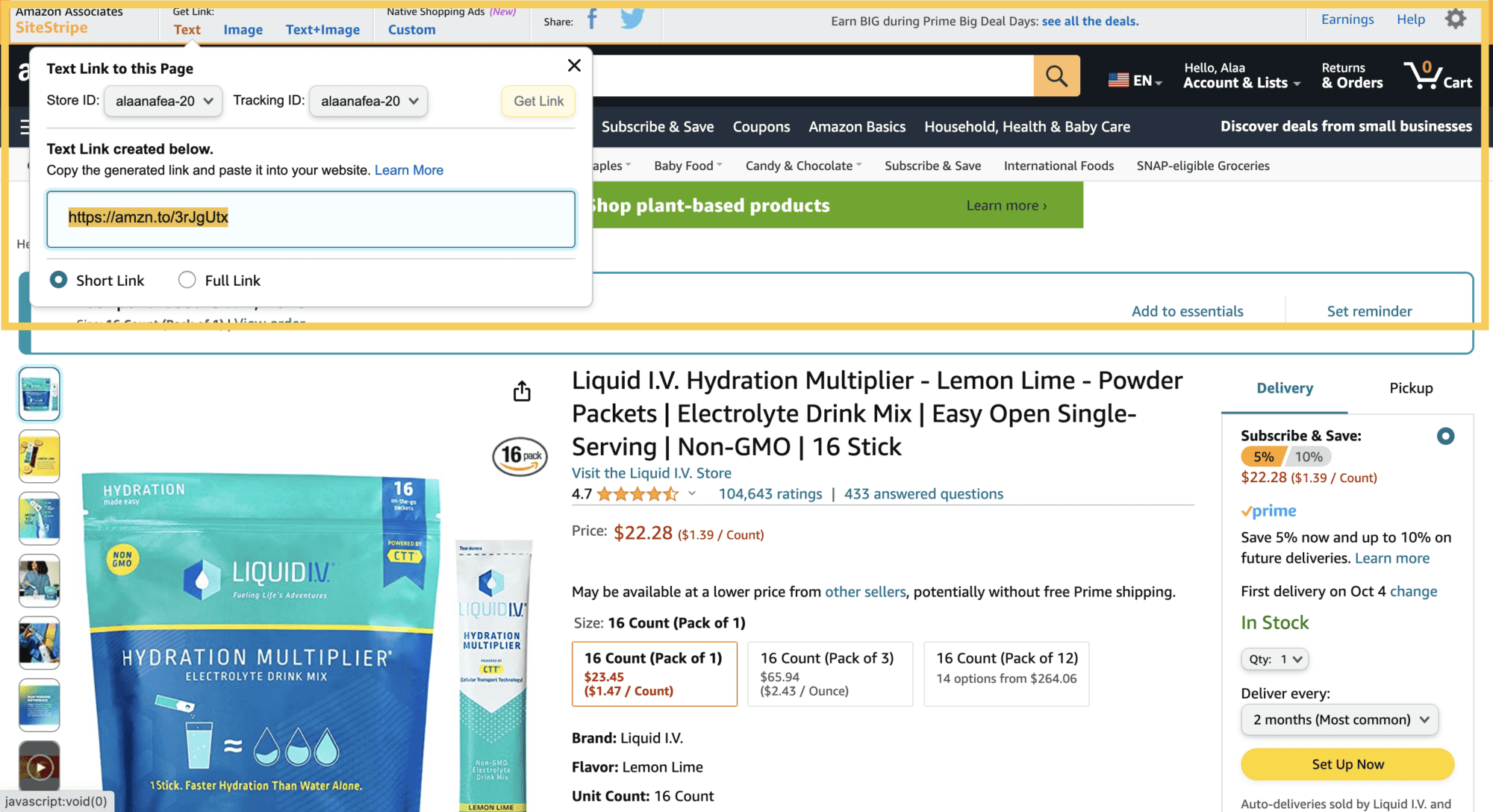Screen dimensions: 1493x812
Task: Click the Set Up Now button
Action: [x=1347, y=764]
